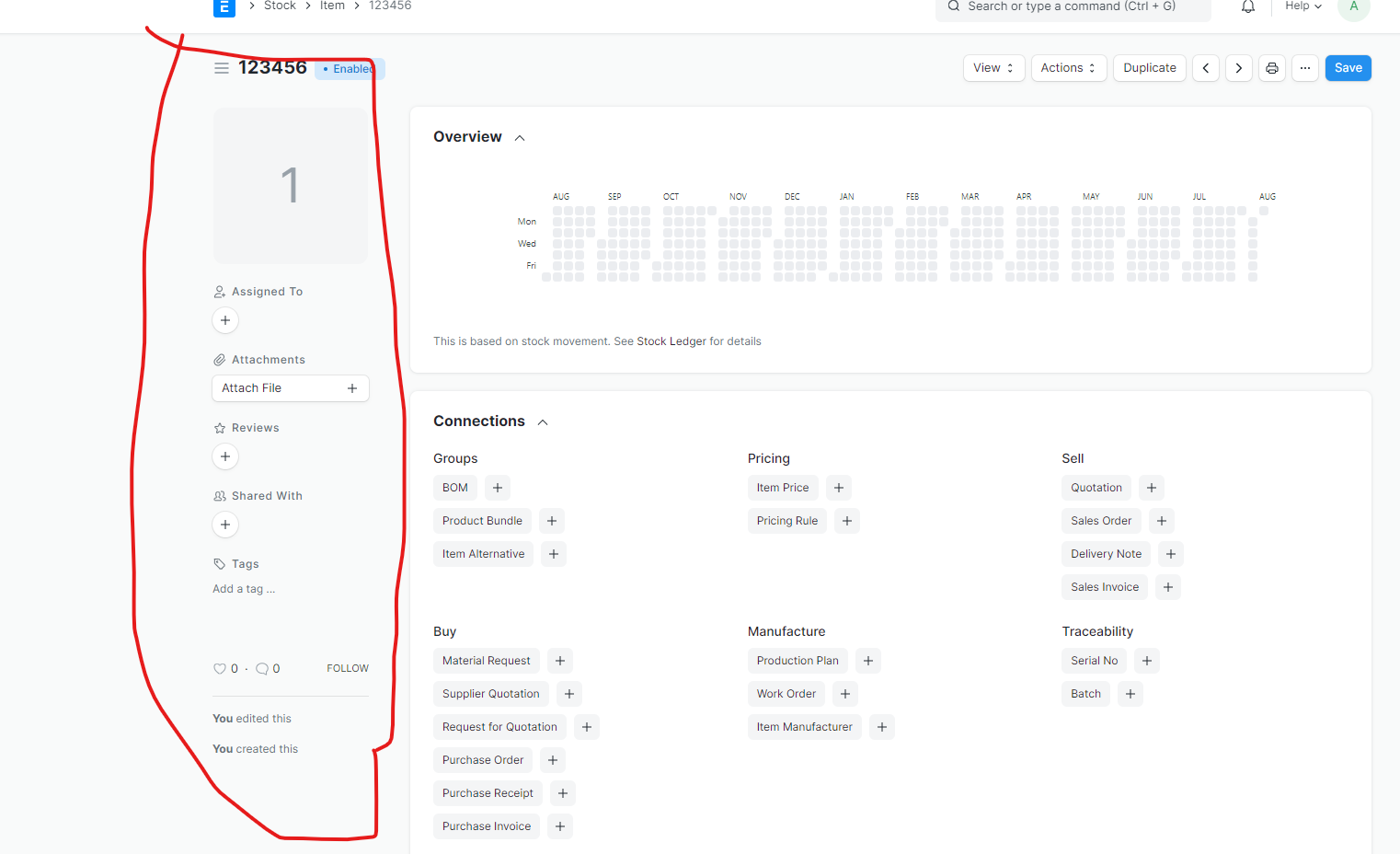Image resolution: width=1400 pixels, height=854 pixels.
Task: Save the item
Action: (1348, 67)
